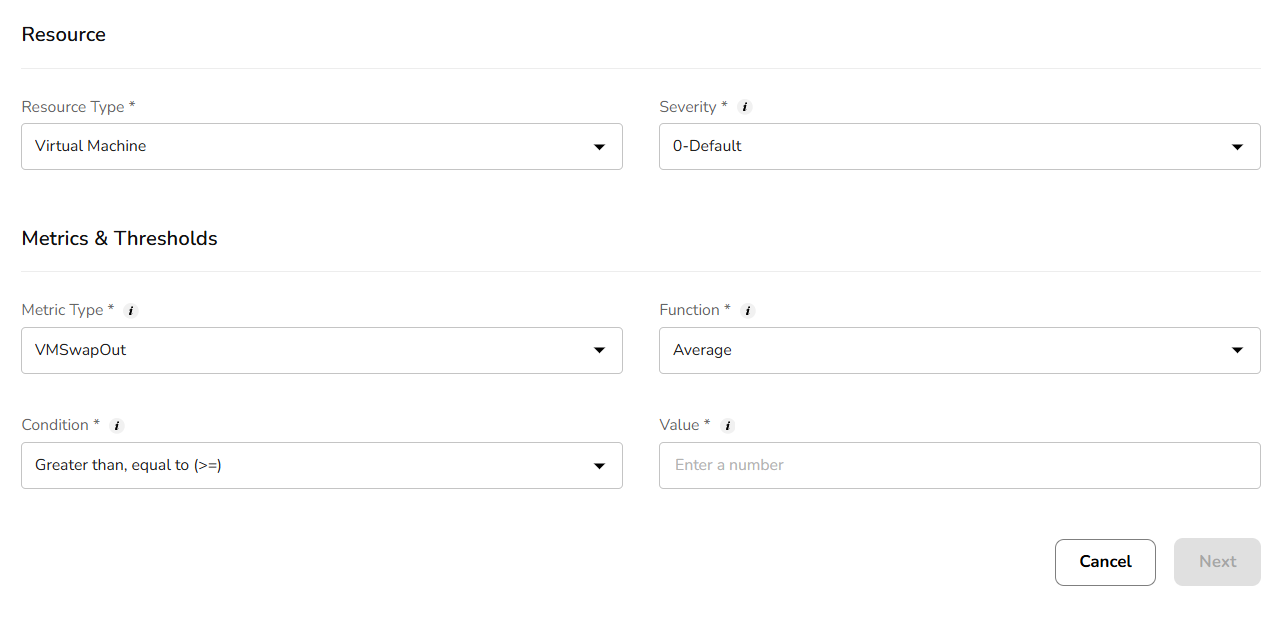
Task: Click the Resource section heading
Action: [x=63, y=34]
